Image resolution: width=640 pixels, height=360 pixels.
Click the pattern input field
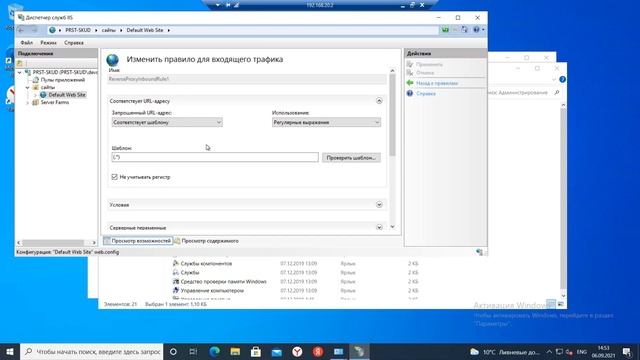pos(215,157)
